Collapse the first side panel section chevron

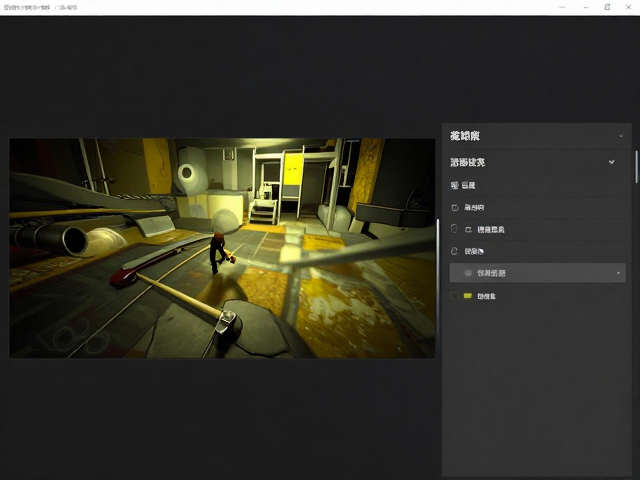[621, 136]
